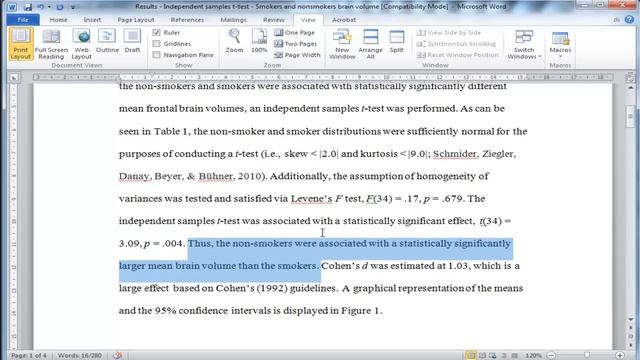Click Page 1 of 4 status indicator
Viewport: 640px width, 360px height.
29,356
